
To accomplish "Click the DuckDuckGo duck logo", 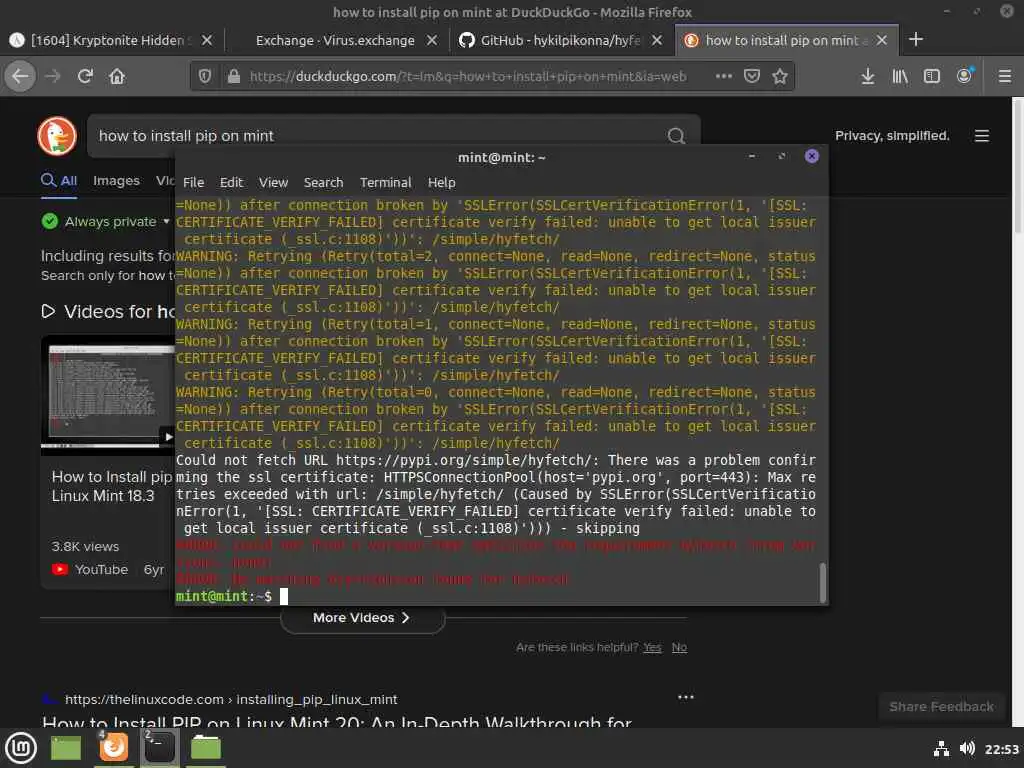I will (57, 136).
